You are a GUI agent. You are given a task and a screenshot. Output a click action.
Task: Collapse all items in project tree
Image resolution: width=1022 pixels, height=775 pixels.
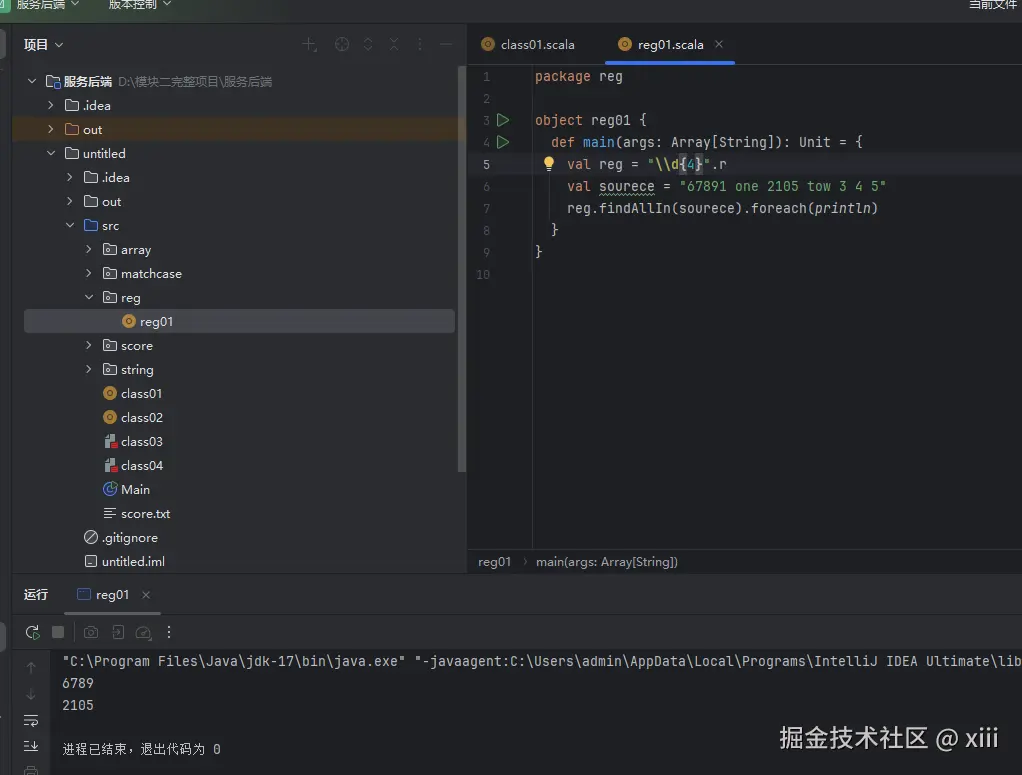tap(394, 44)
